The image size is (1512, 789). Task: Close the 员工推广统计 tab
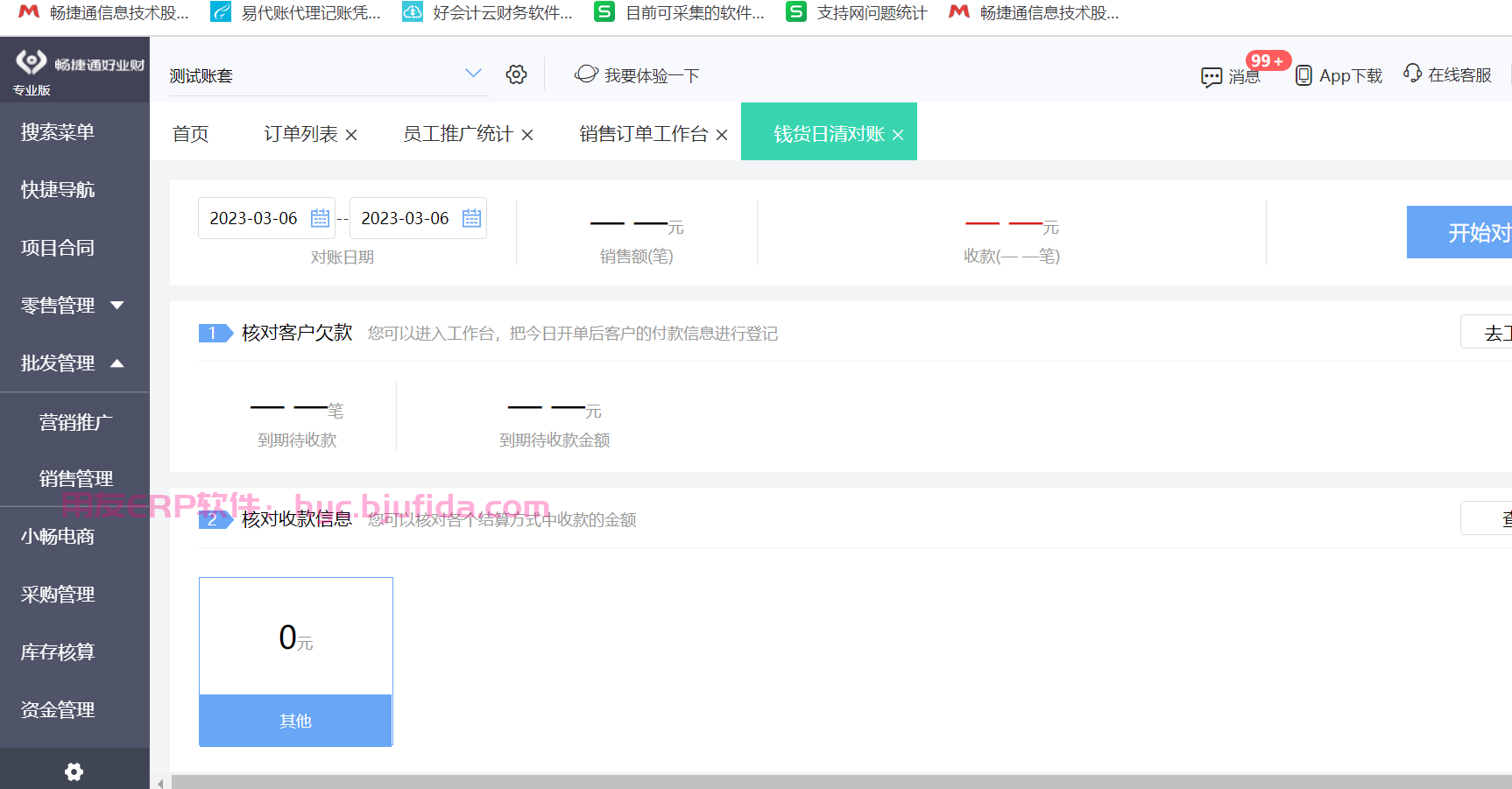(x=527, y=135)
